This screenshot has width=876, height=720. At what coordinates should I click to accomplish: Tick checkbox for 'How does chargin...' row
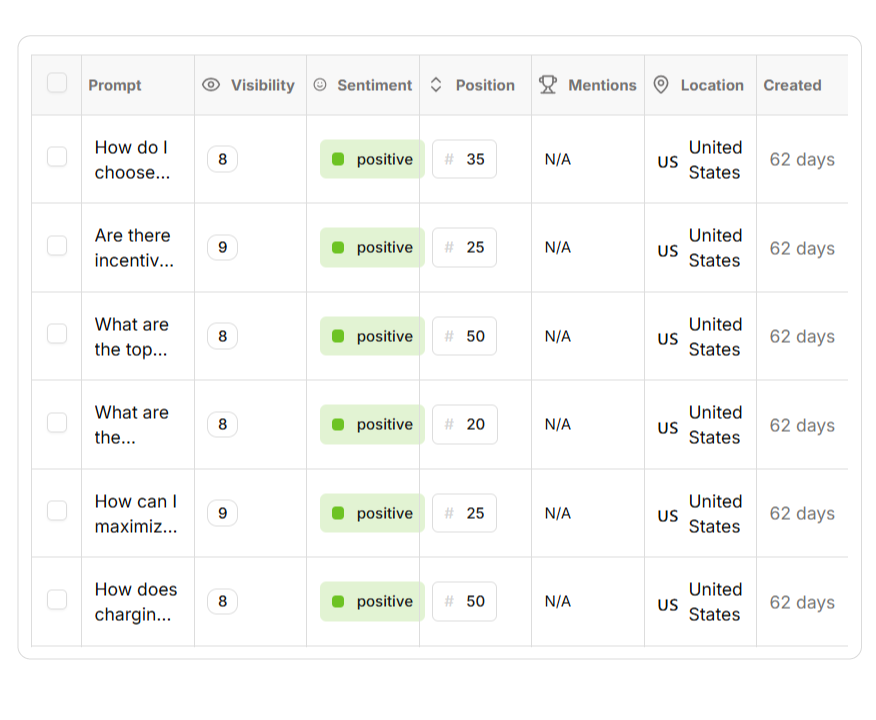(57, 600)
